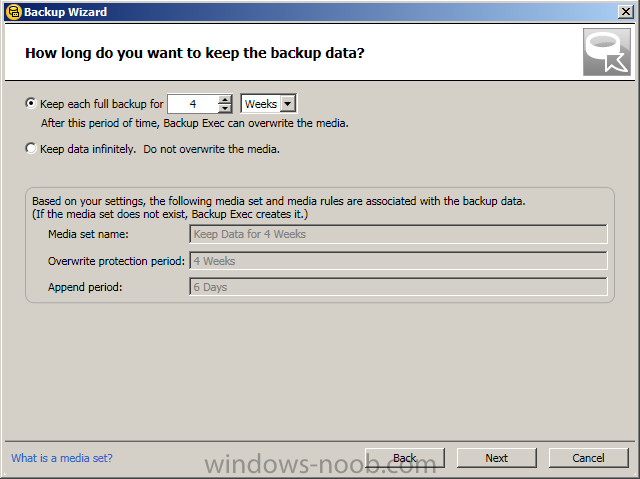Click the 'Media set name:' label
This screenshot has width=640, height=479.
tap(88, 234)
